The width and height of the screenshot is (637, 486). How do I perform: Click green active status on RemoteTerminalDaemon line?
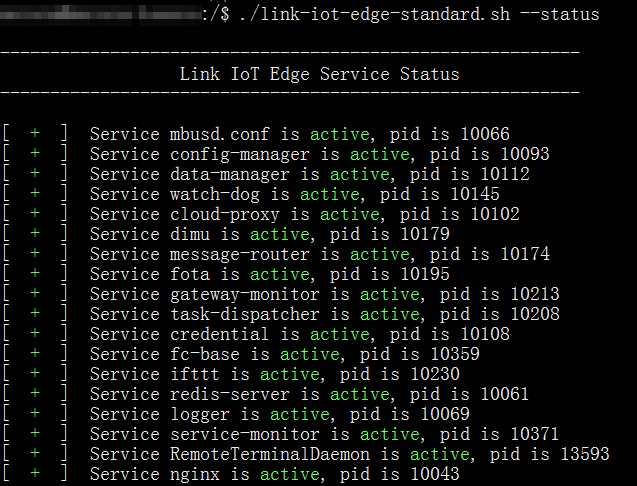[x=440, y=454]
